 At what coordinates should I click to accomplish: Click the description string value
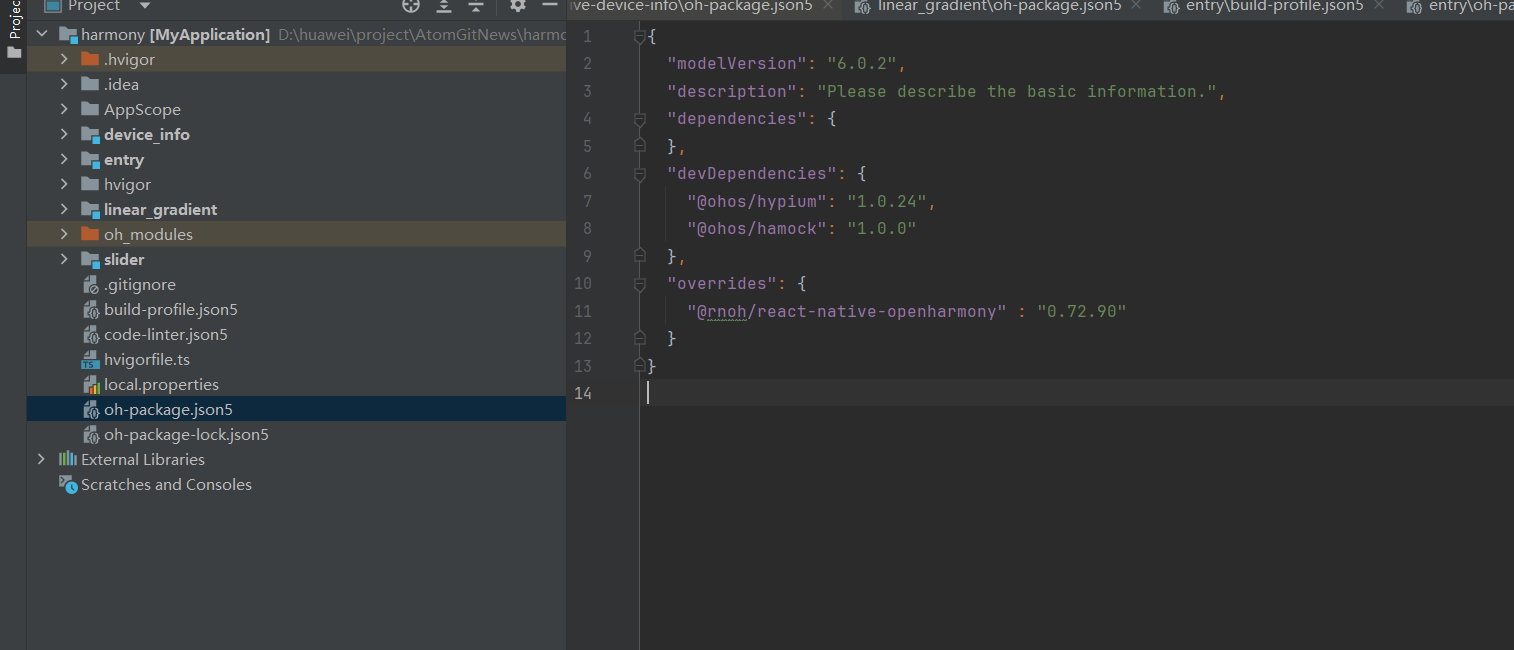pyautogui.click(x=1017, y=92)
